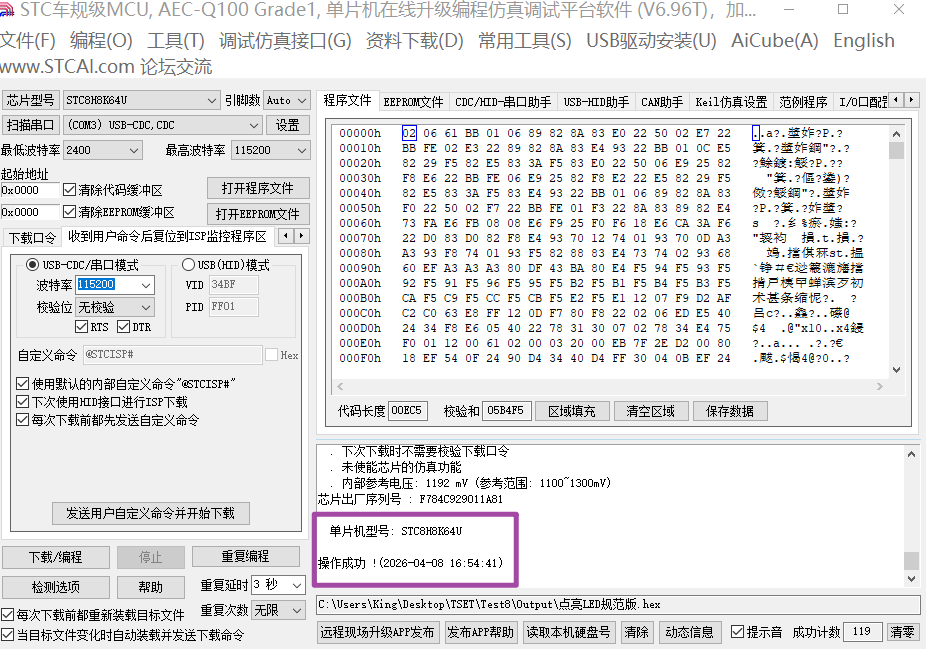This screenshot has width=926, height=649.
Task: Click hex view scroll-down arrow
Action: click(x=896, y=370)
